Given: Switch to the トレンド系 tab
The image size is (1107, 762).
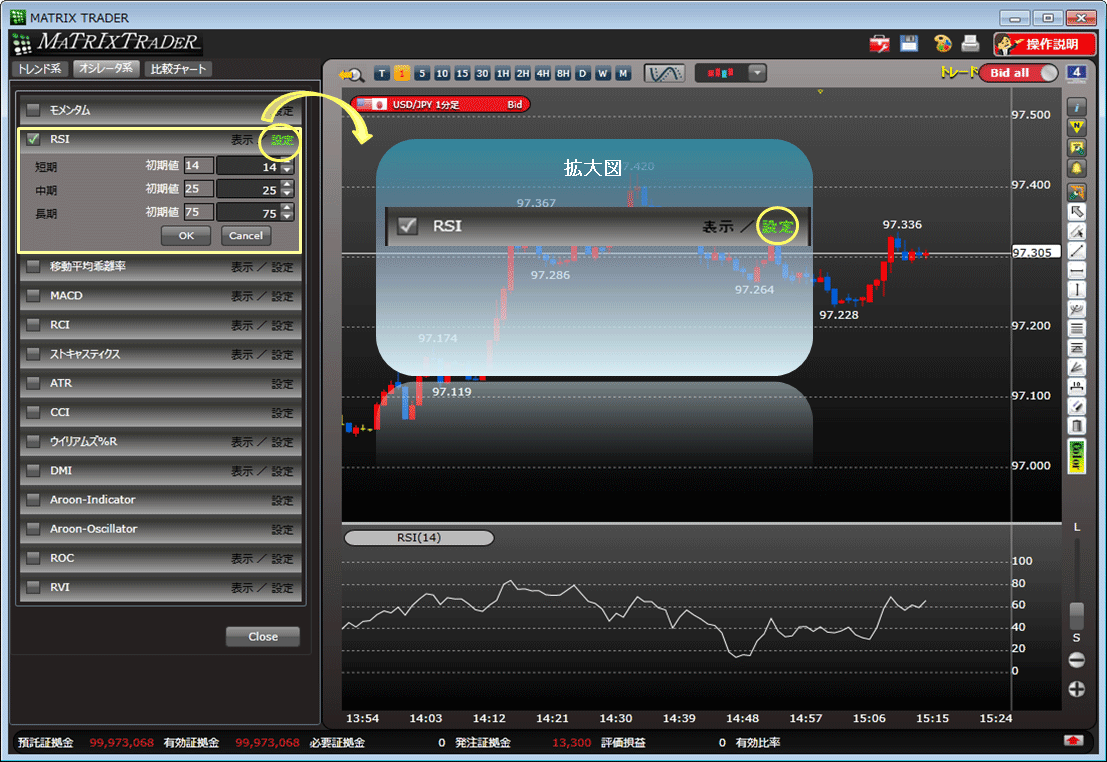Looking at the screenshot, I should coord(40,69).
